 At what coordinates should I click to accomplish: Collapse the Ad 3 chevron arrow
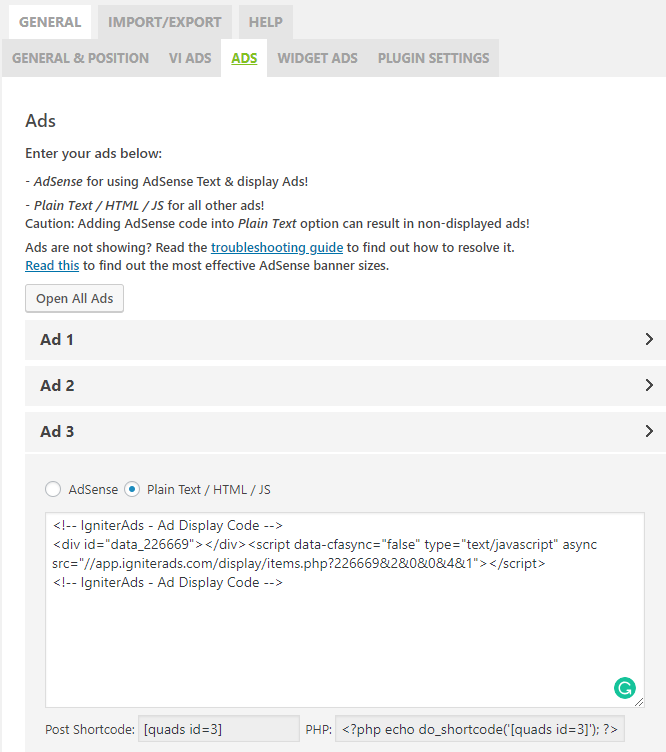coord(649,431)
